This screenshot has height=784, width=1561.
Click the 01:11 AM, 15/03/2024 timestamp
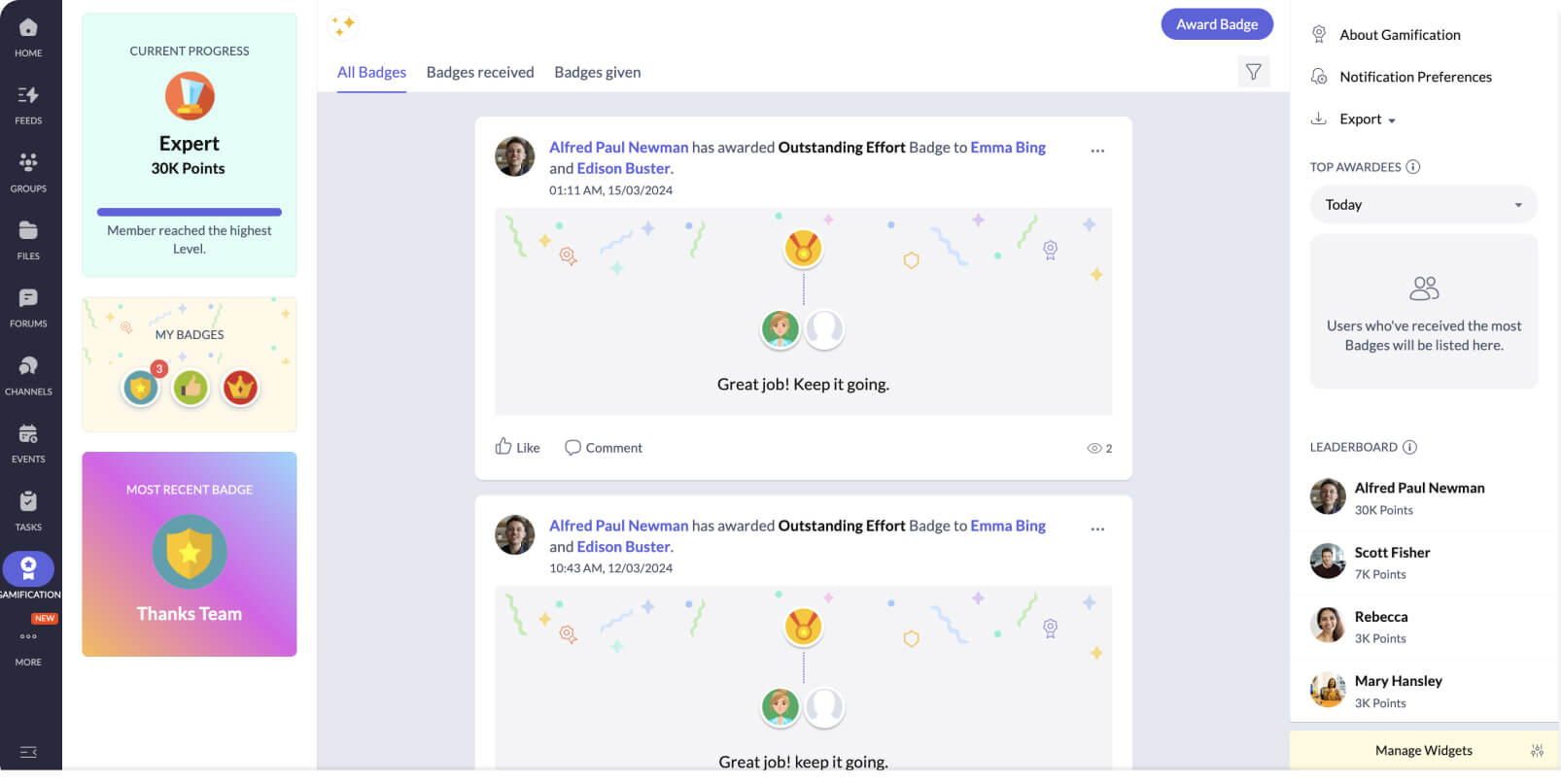pos(610,190)
